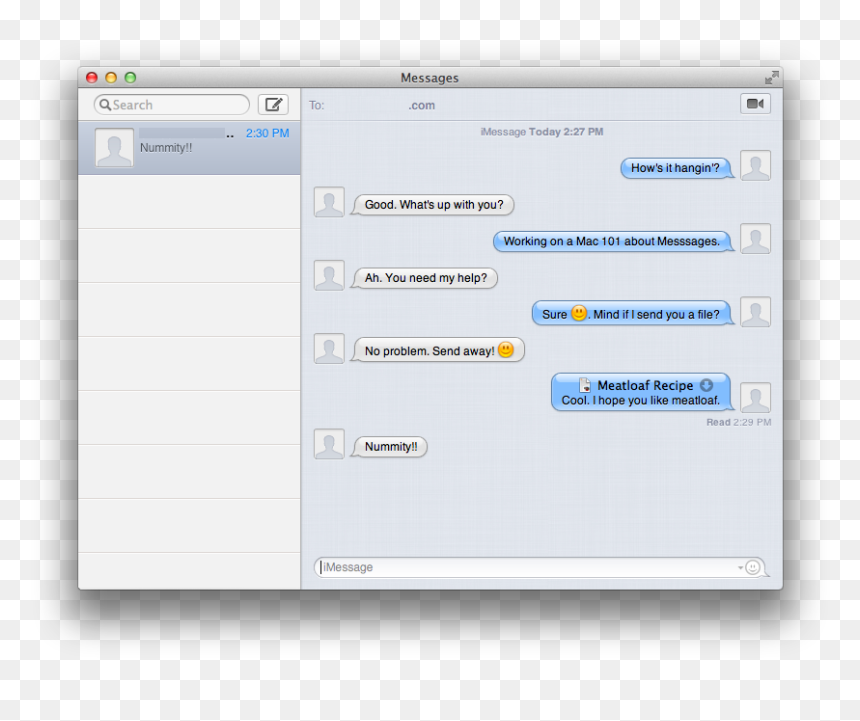Close the Messages window red button
The width and height of the screenshot is (860, 721).
(x=92, y=77)
